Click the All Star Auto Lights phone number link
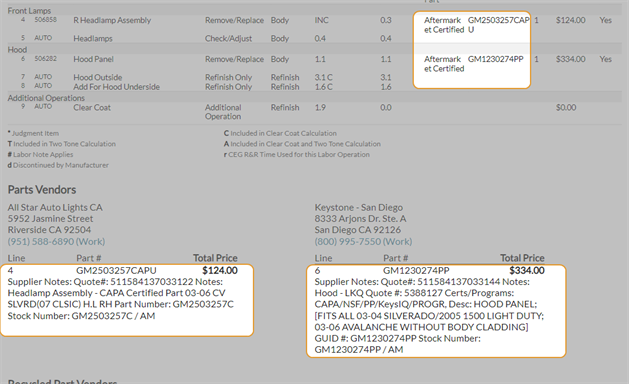Viewport: 629px width, 384px height. click(x=56, y=242)
